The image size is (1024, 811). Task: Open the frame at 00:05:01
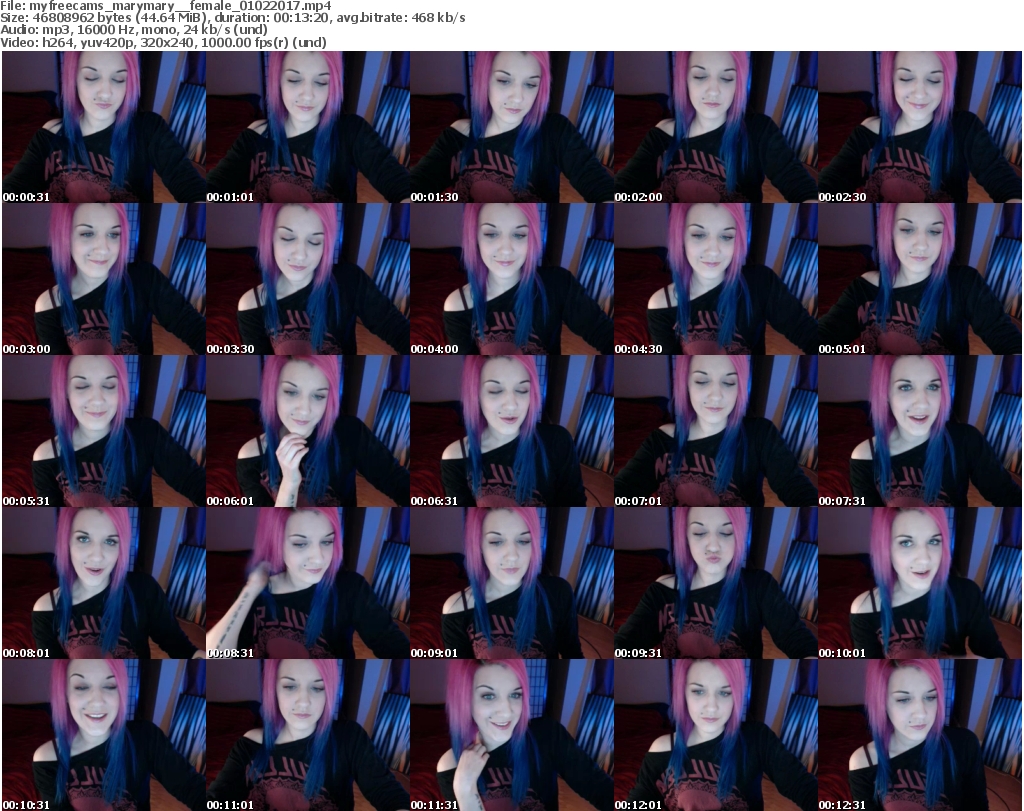coord(920,279)
